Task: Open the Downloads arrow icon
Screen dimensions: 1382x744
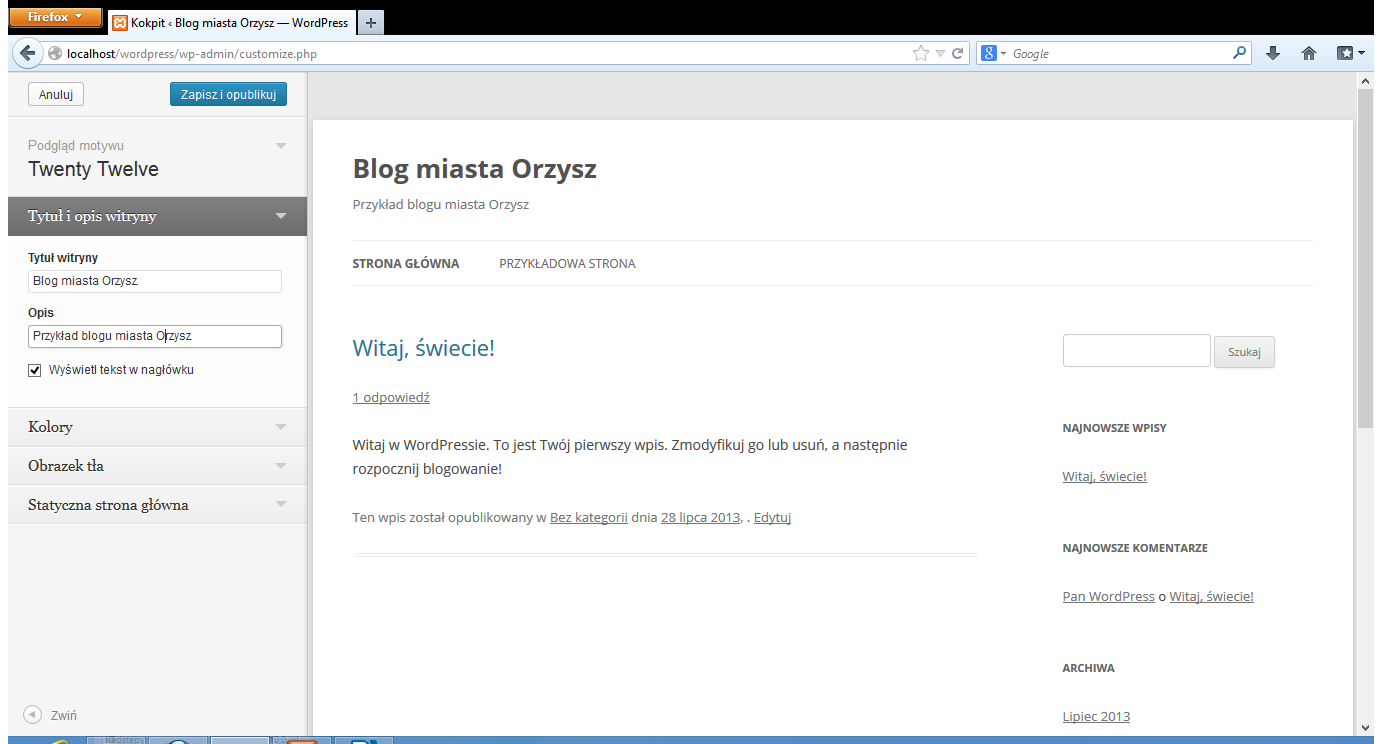Action: (x=1273, y=54)
